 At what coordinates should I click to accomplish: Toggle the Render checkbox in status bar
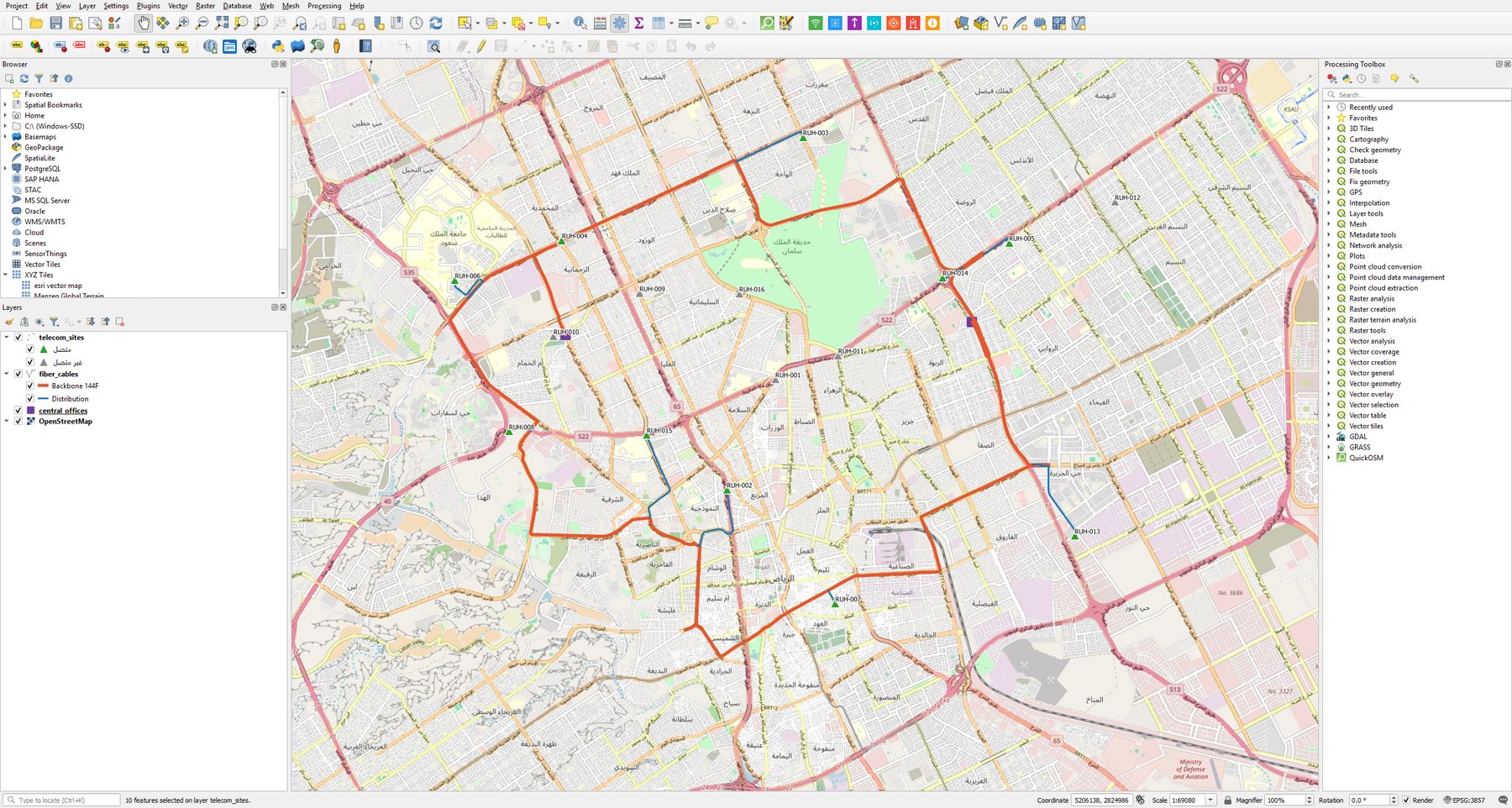tap(1406, 800)
